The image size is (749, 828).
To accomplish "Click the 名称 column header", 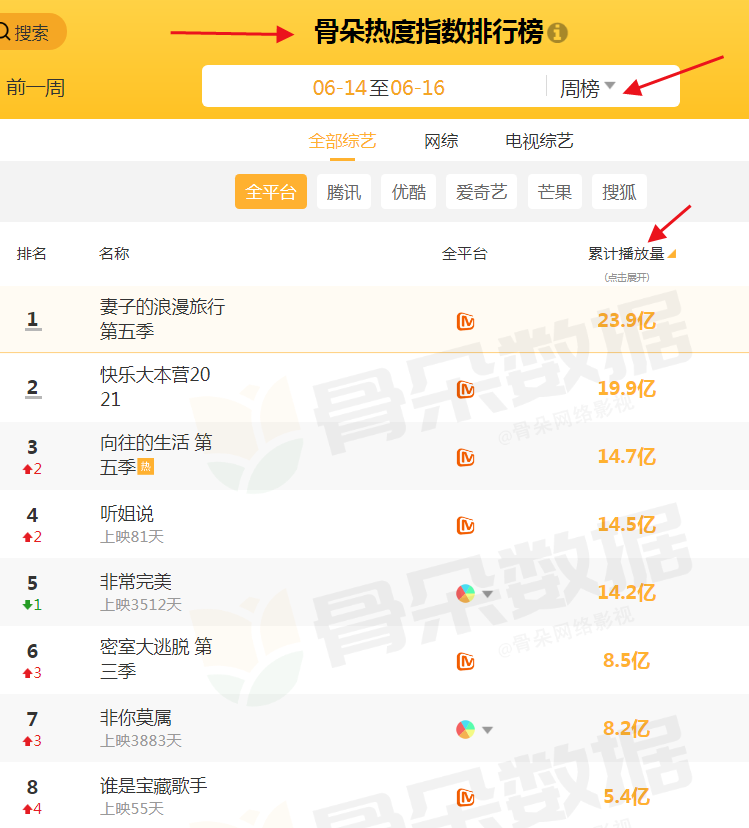I will pos(114,253).
